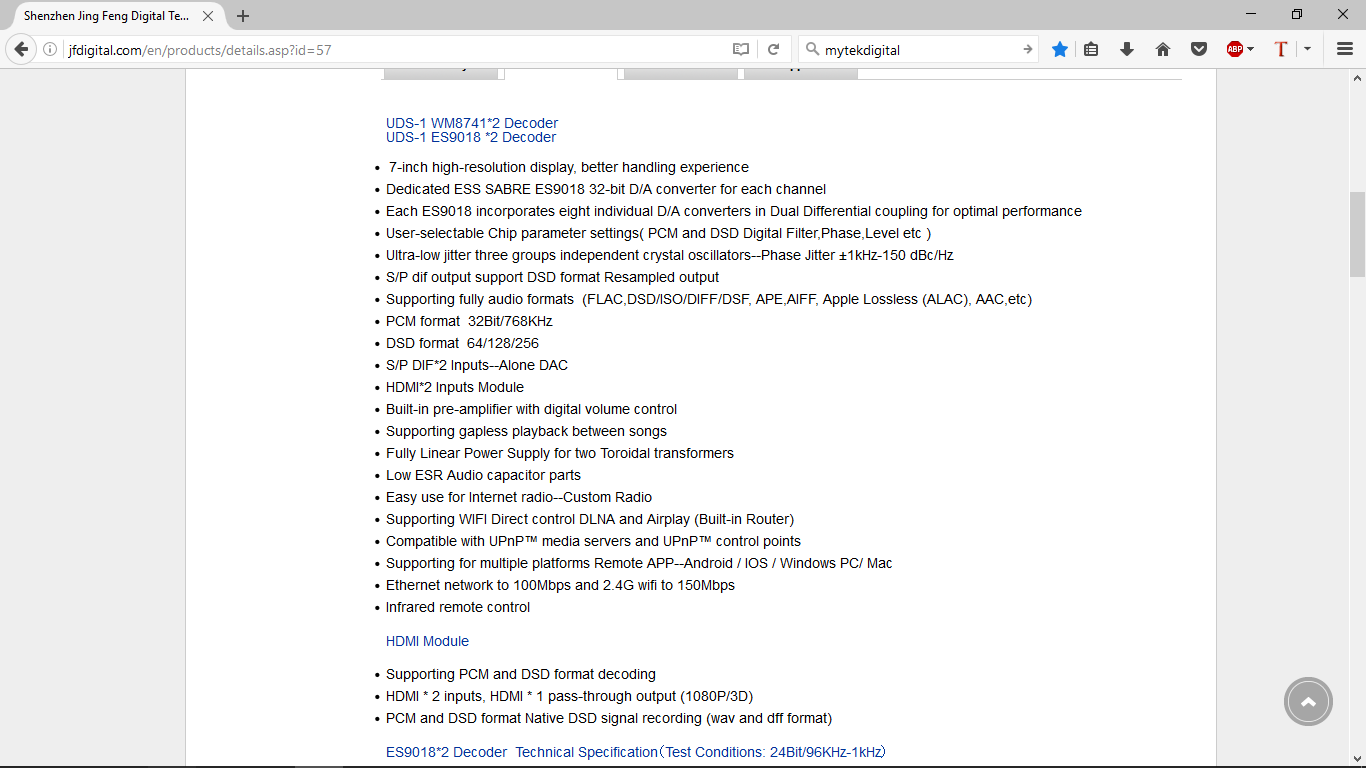Click the Adblock Plus icon
This screenshot has height=768, width=1366.
[x=1235, y=49]
